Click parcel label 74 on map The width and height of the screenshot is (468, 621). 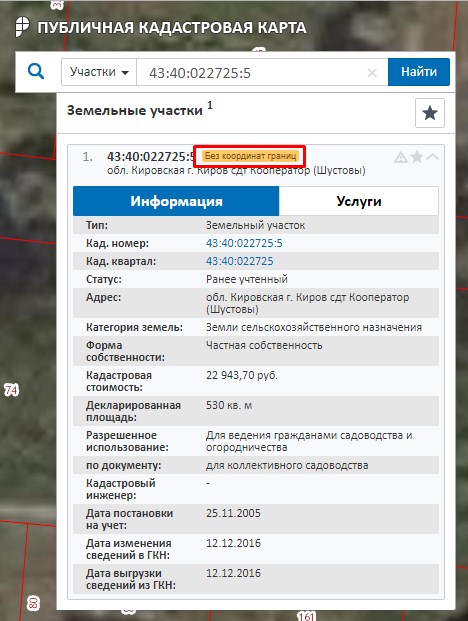click(11, 391)
